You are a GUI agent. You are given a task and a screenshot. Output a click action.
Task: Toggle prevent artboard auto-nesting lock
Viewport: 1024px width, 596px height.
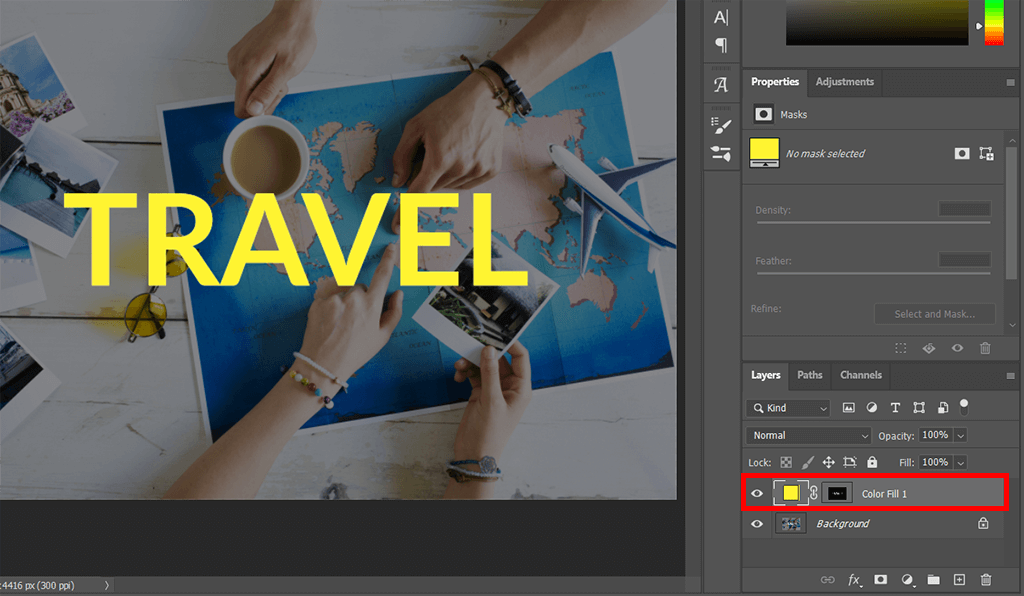pos(850,462)
